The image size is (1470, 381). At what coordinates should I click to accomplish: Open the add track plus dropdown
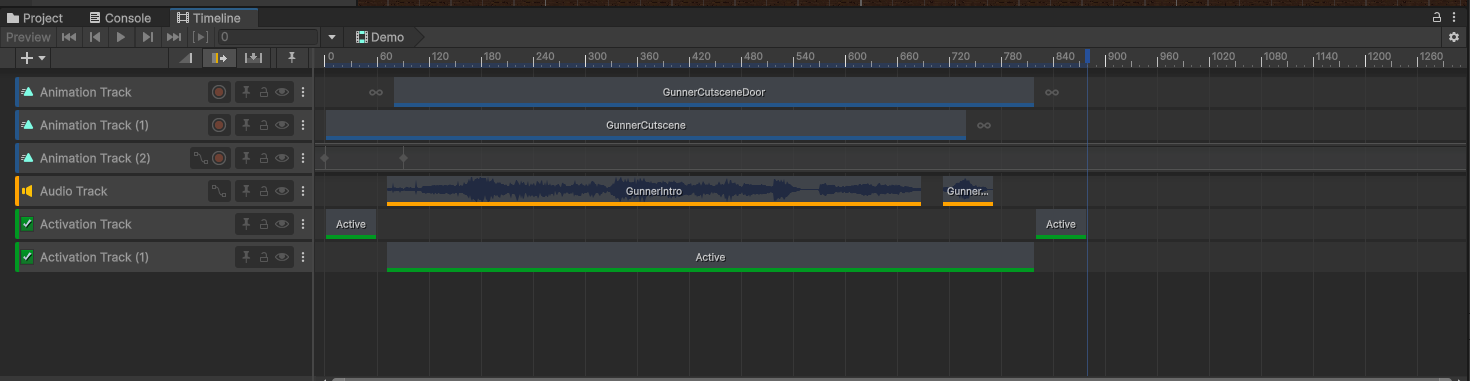(x=33, y=58)
